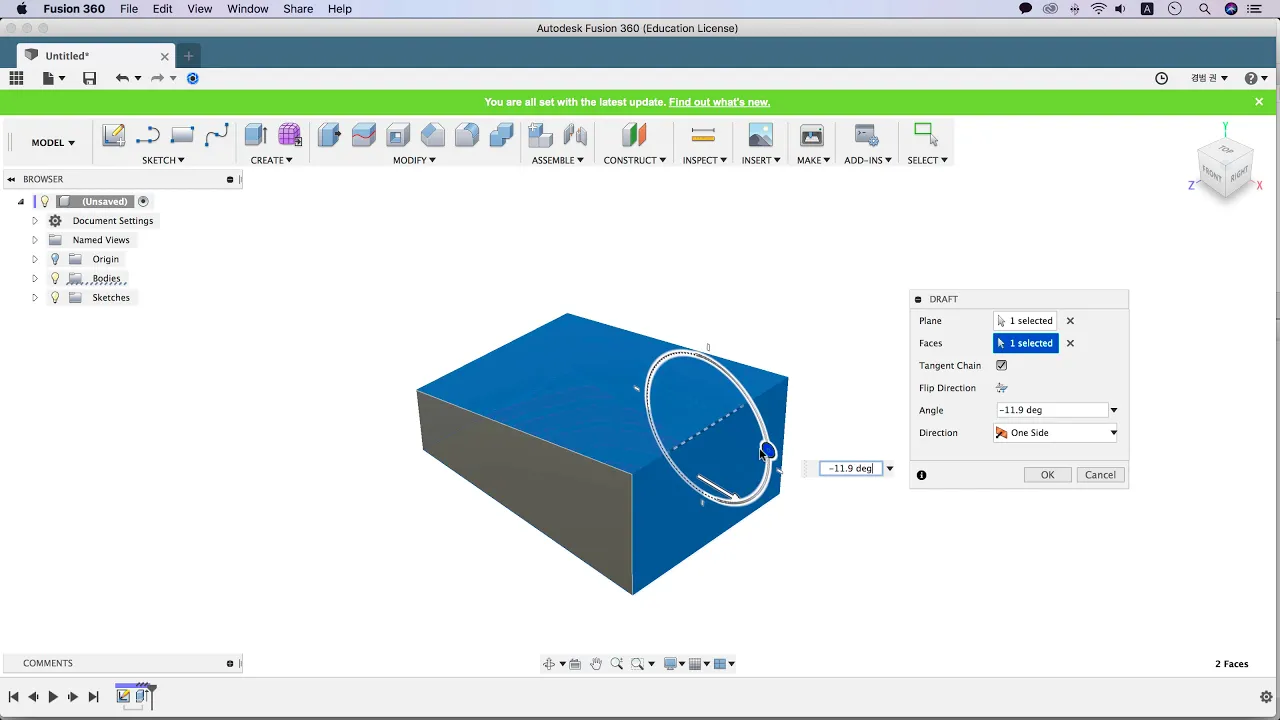Click the Construct offset plane icon
Image resolution: width=1280 pixels, height=720 pixels.
point(634,135)
